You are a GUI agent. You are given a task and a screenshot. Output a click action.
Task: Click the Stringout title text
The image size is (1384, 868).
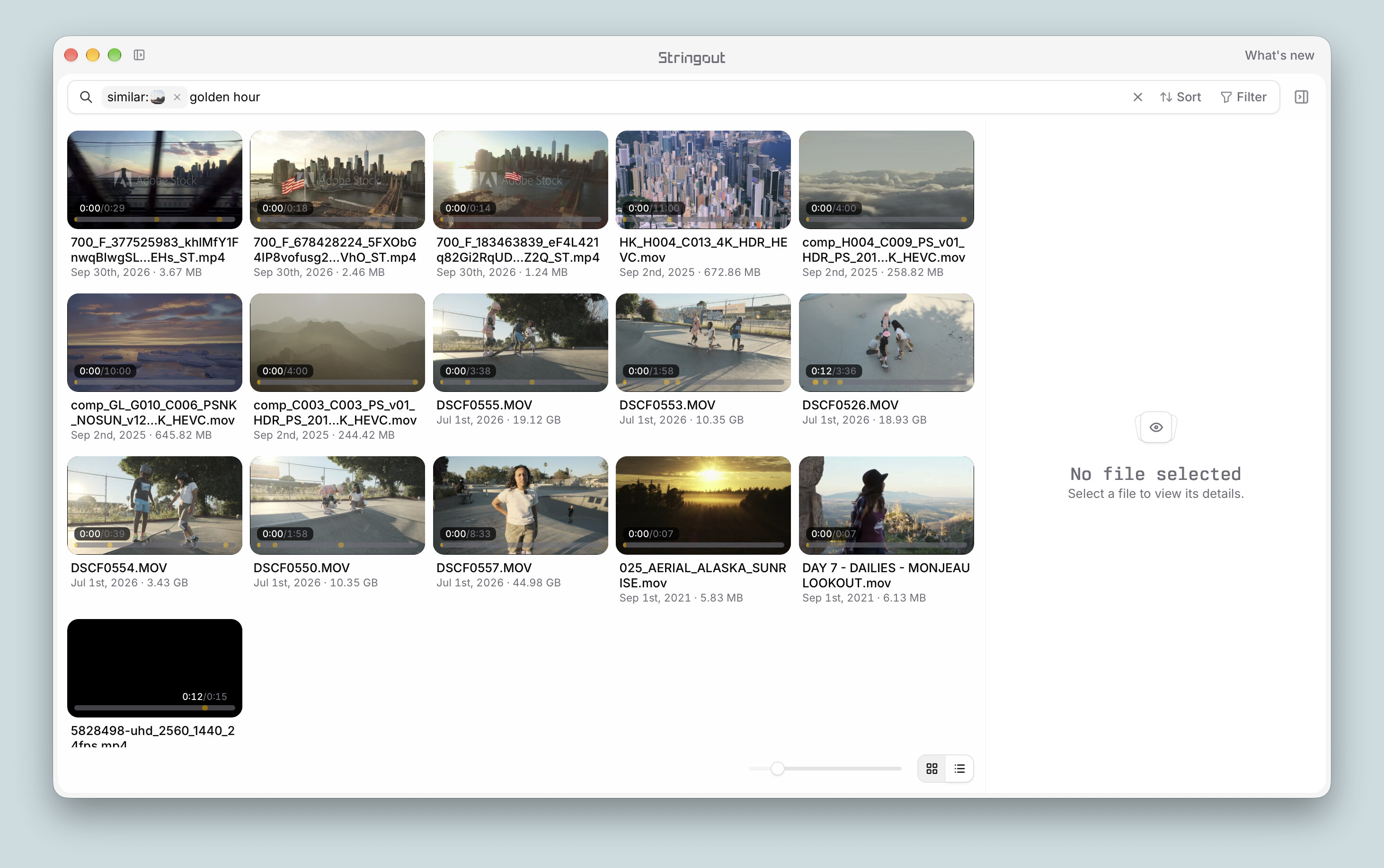[x=692, y=57]
